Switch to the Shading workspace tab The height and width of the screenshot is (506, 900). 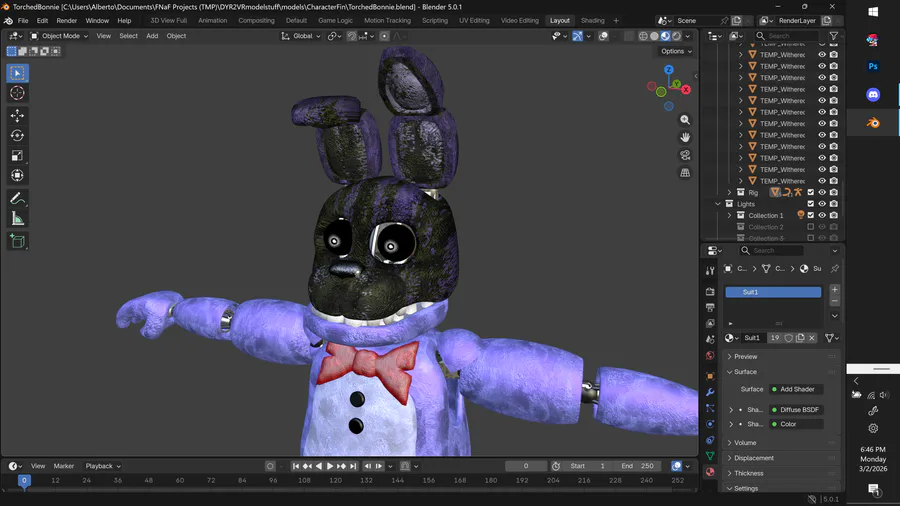[x=592, y=20]
